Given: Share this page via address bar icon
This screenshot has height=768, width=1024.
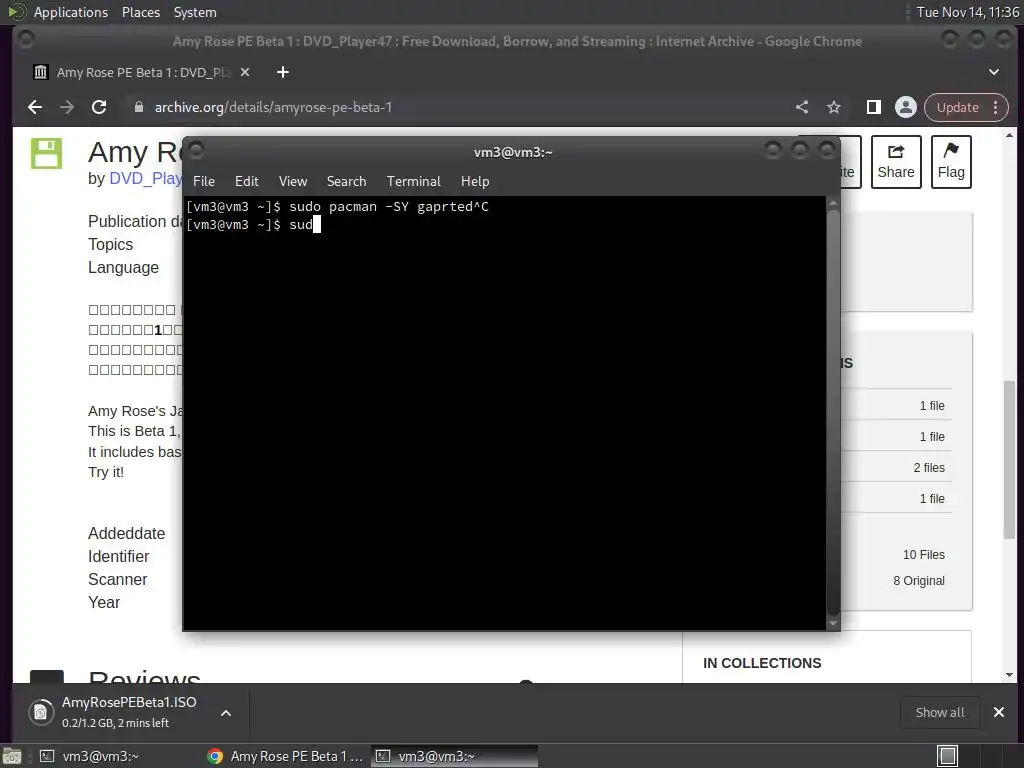Looking at the screenshot, I should (x=802, y=107).
